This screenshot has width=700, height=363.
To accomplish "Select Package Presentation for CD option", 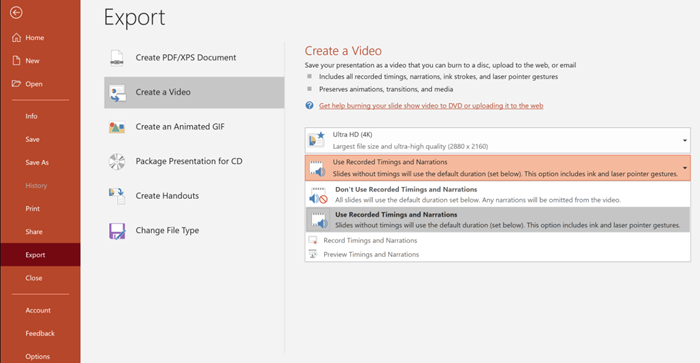I will pyautogui.click(x=194, y=161).
